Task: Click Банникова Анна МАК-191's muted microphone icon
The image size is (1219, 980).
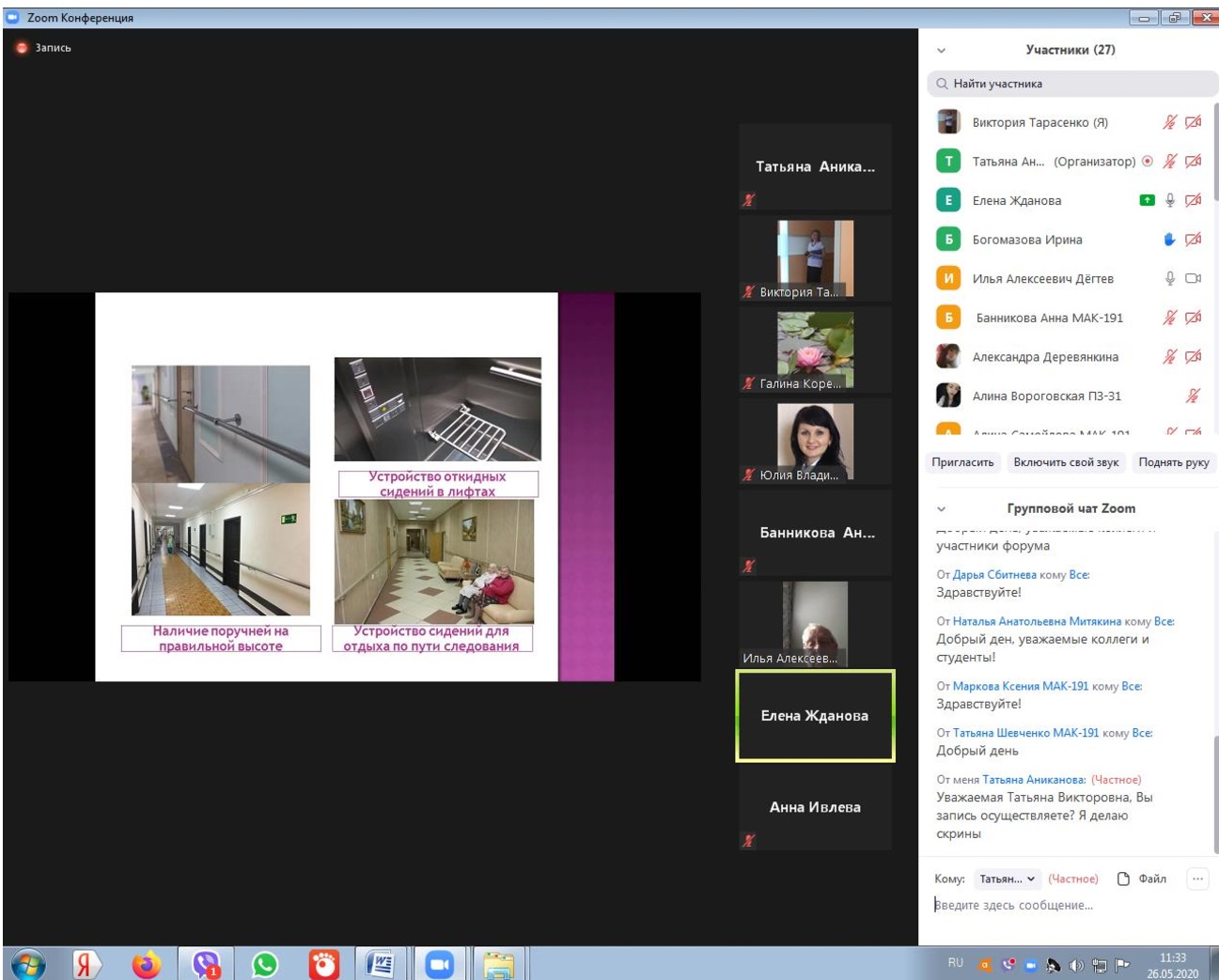Action: pos(1169,318)
